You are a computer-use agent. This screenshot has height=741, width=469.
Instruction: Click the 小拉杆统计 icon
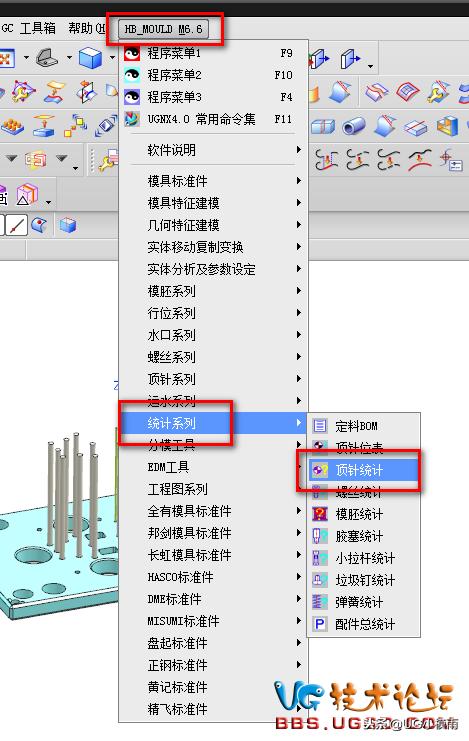point(320,558)
